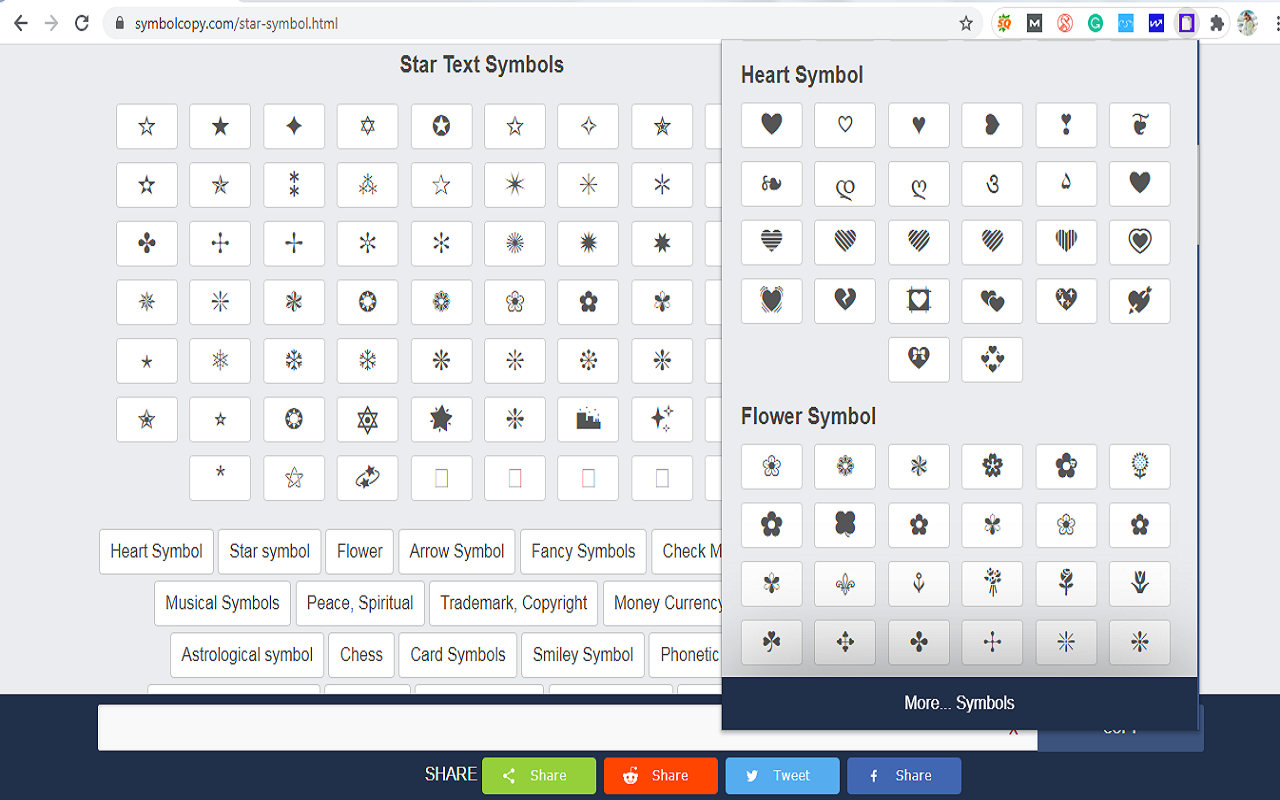Click the red X to clear copied symbols
Viewport: 1280px width, 800px height.
tap(1013, 730)
